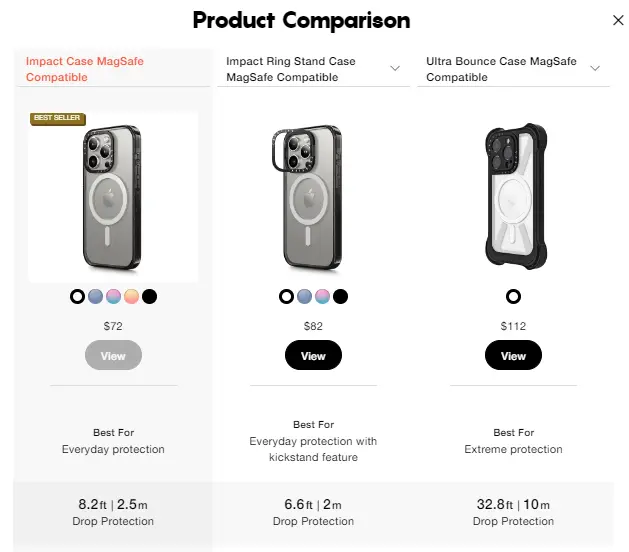Screen dimensions: 629x552
Task: Select peach swatch for Impact Case
Action: (x=131, y=296)
